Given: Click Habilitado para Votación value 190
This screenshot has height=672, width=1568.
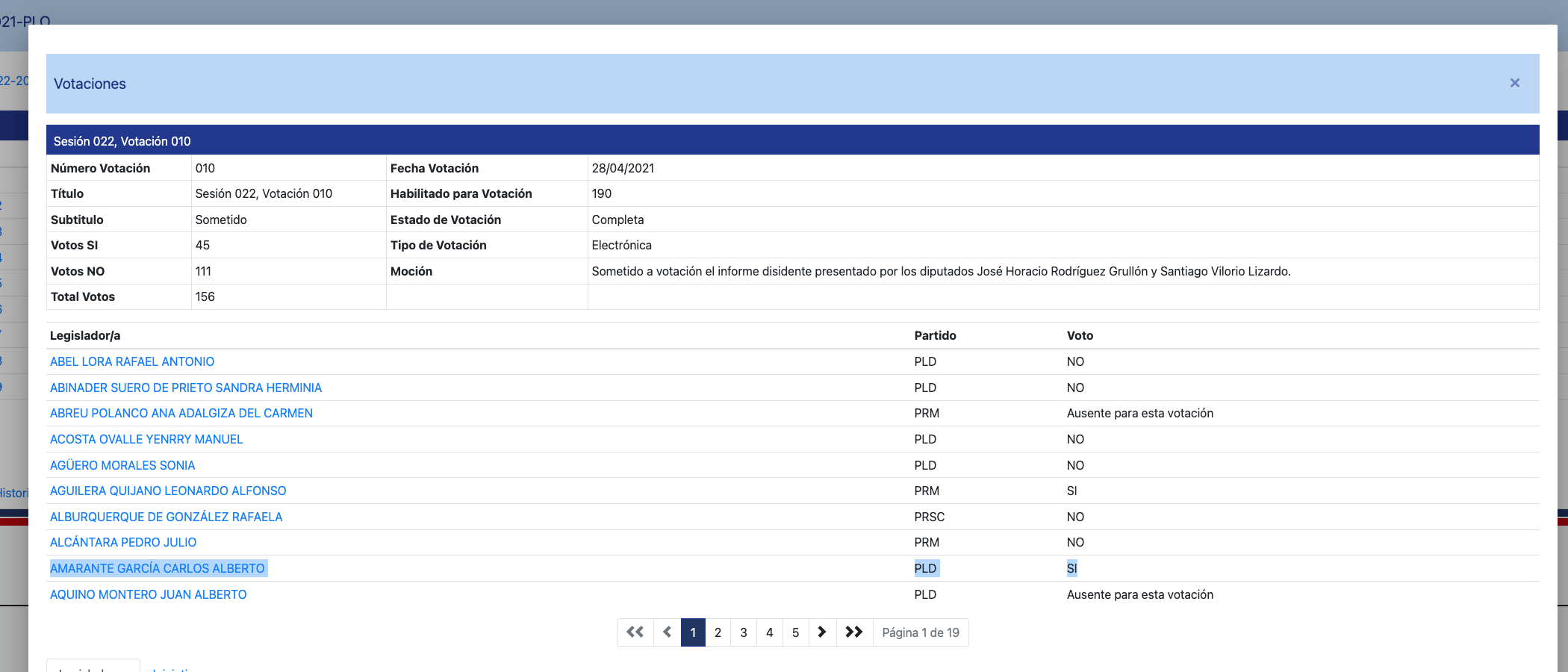Looking at the screenshot, I should [601, 193].
